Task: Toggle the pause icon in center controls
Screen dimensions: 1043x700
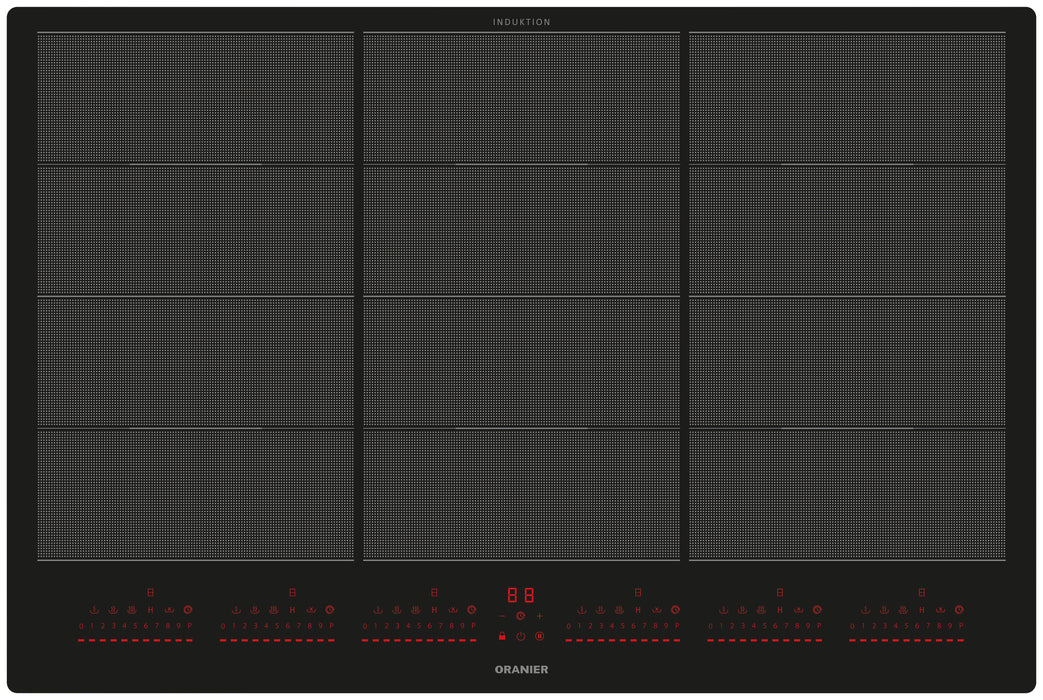Action: tap(540, 636)
